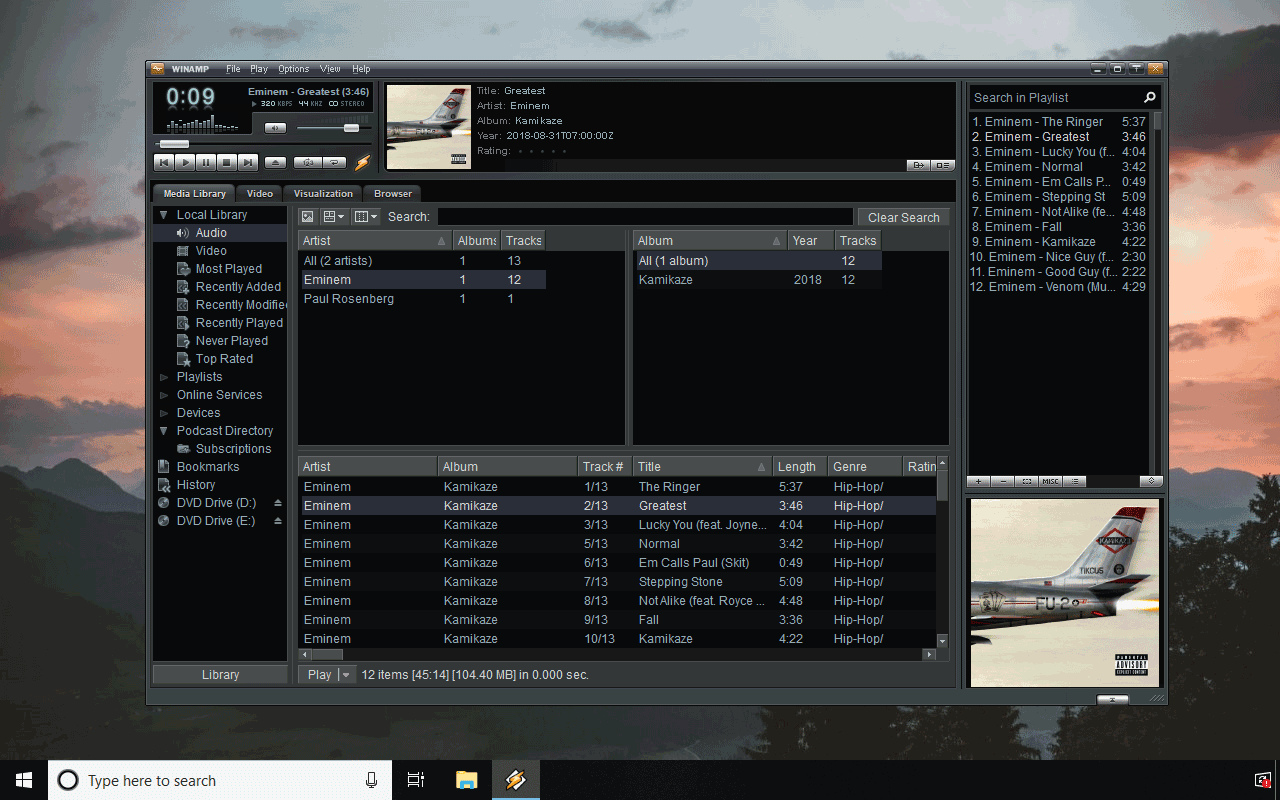Click the Library button below the tree
This screenshot has height=800, width=1280.
[220, 675]
